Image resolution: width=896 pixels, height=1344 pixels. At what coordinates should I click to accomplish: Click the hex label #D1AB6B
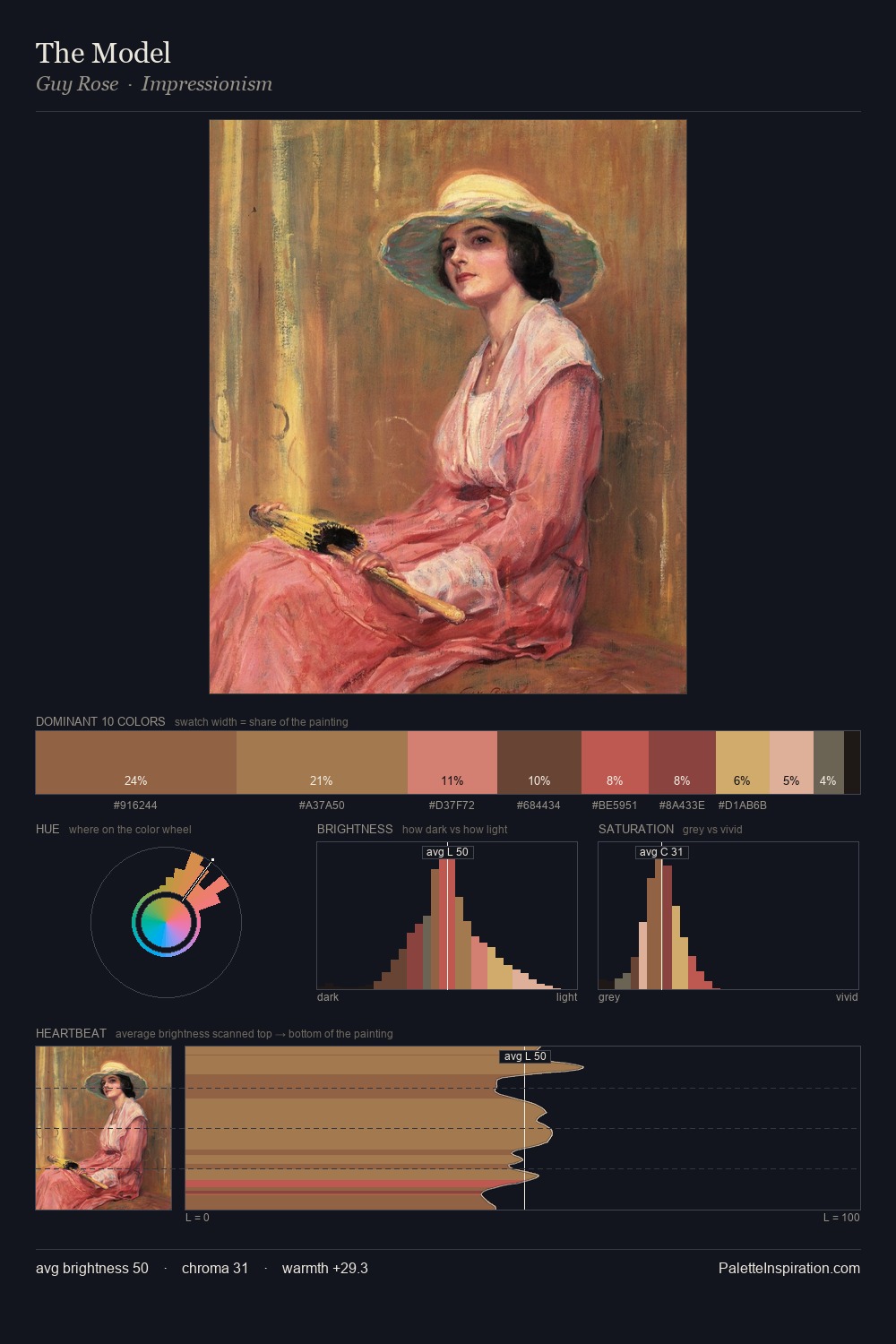(743, 806)
